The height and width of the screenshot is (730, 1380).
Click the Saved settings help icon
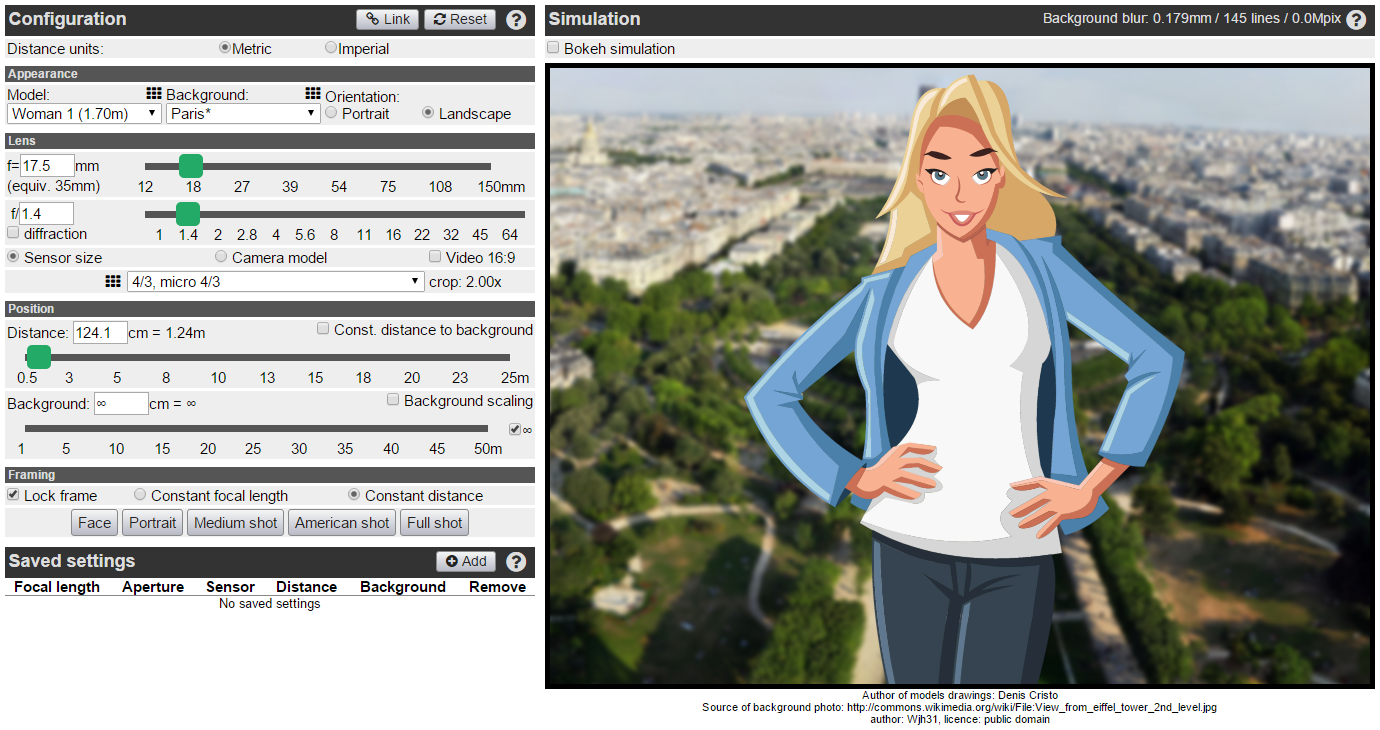[516, 562]
